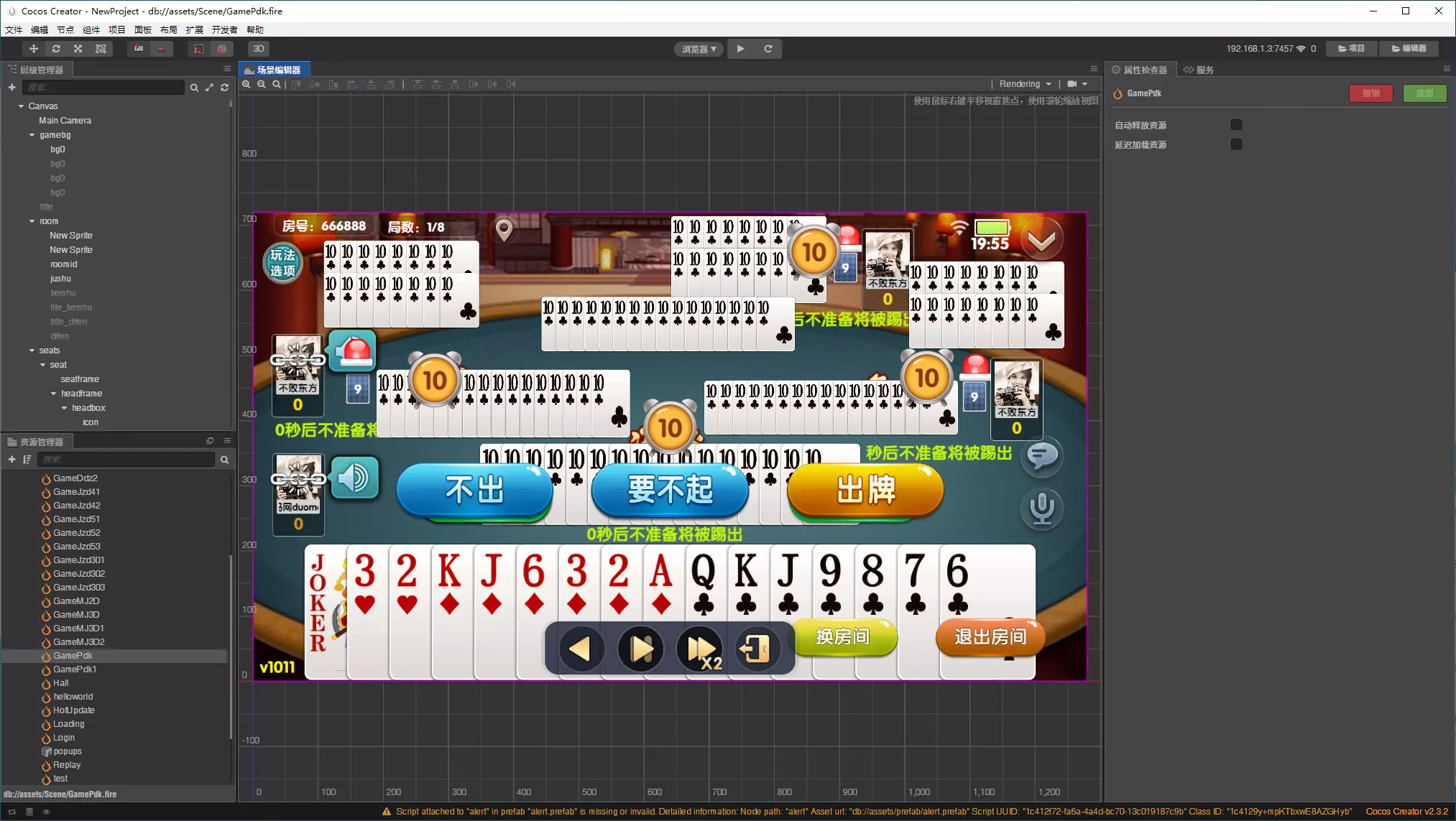Zoom in the scene editor

[x=246, y=84]
